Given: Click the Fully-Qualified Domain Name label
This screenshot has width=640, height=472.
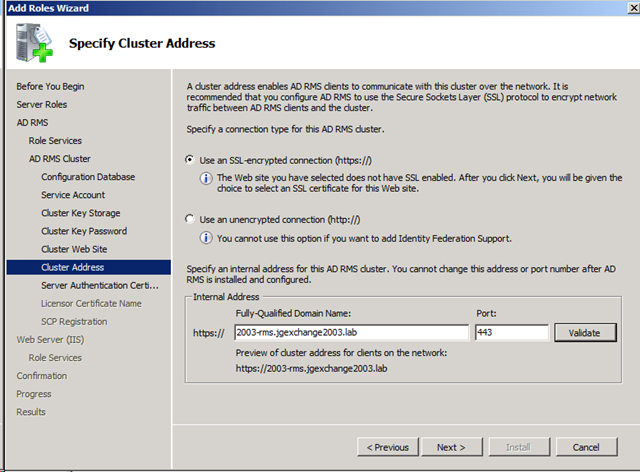Looking at the screenshot, I should click(293, 313).
